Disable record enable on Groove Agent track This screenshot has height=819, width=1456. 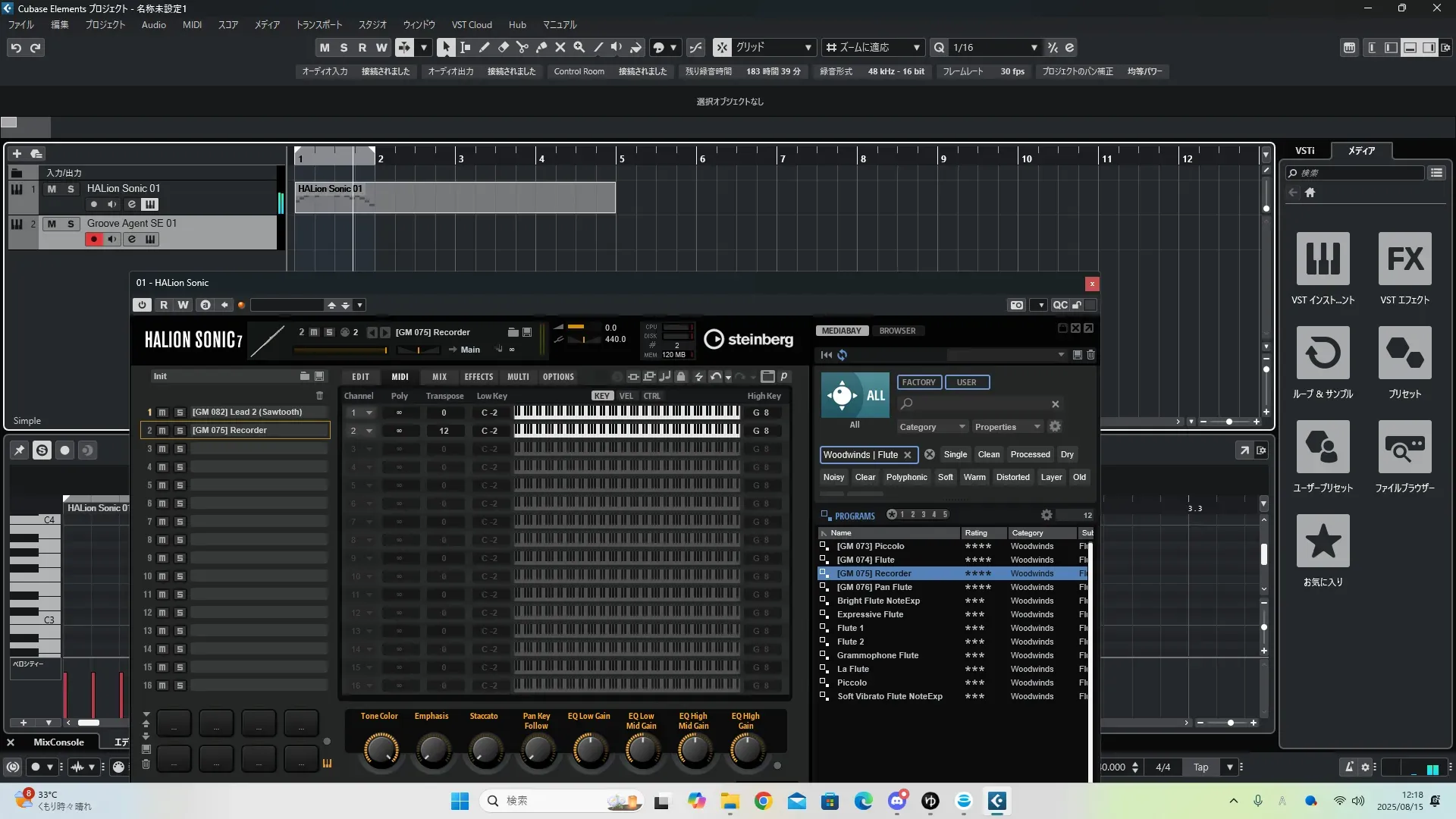point(94,240)
